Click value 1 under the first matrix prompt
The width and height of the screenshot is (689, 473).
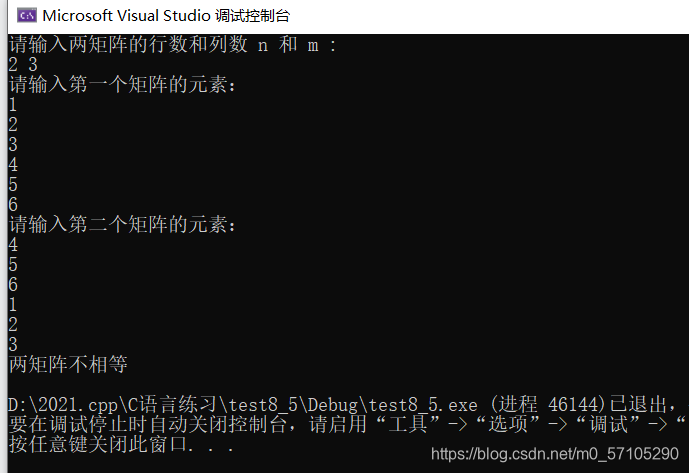(x=13, y=105)
